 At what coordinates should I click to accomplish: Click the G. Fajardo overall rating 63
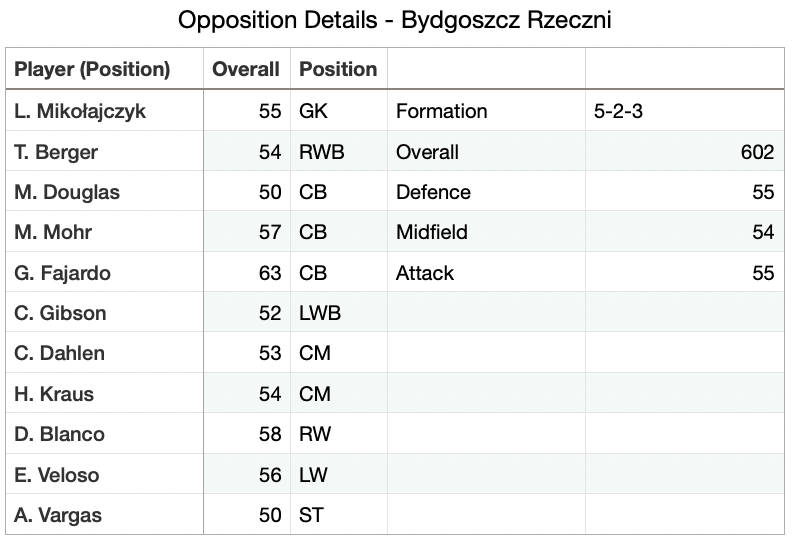[269, 273]
